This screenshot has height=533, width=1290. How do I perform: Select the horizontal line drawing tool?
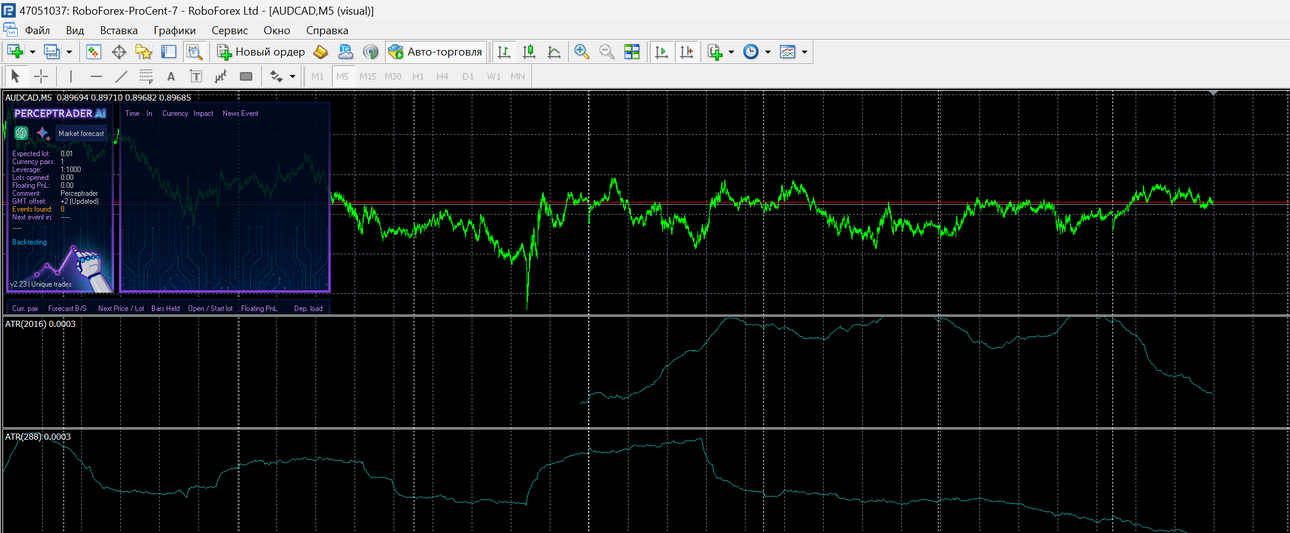[96, 76]
